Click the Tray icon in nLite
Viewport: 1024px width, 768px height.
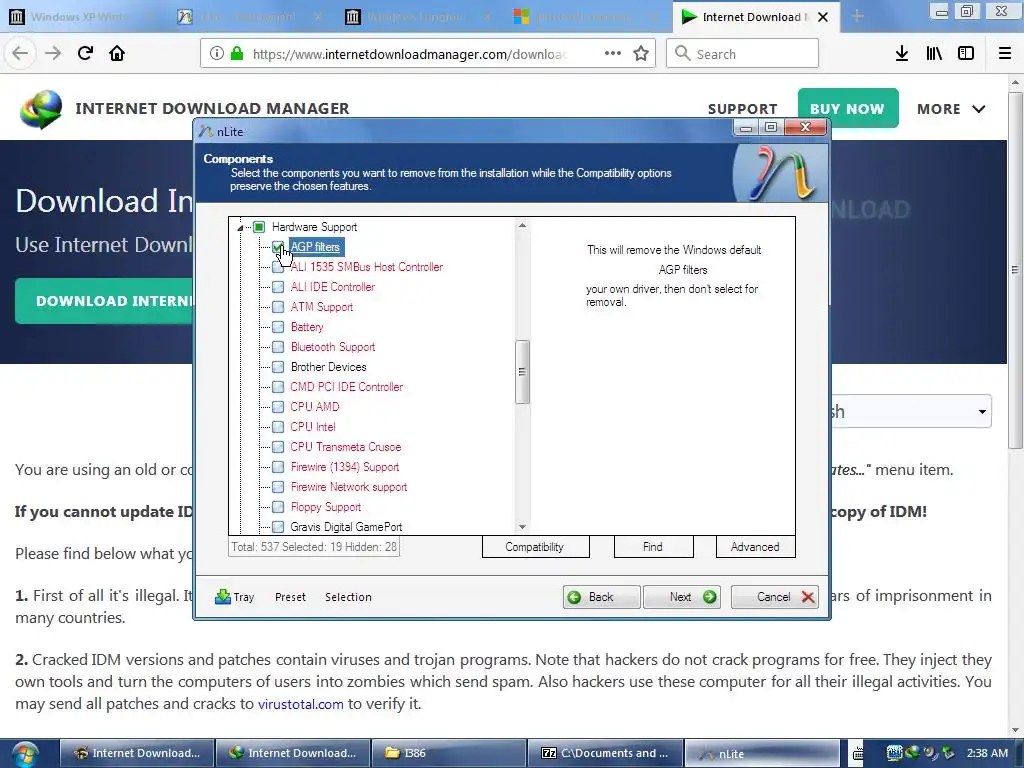234,597
